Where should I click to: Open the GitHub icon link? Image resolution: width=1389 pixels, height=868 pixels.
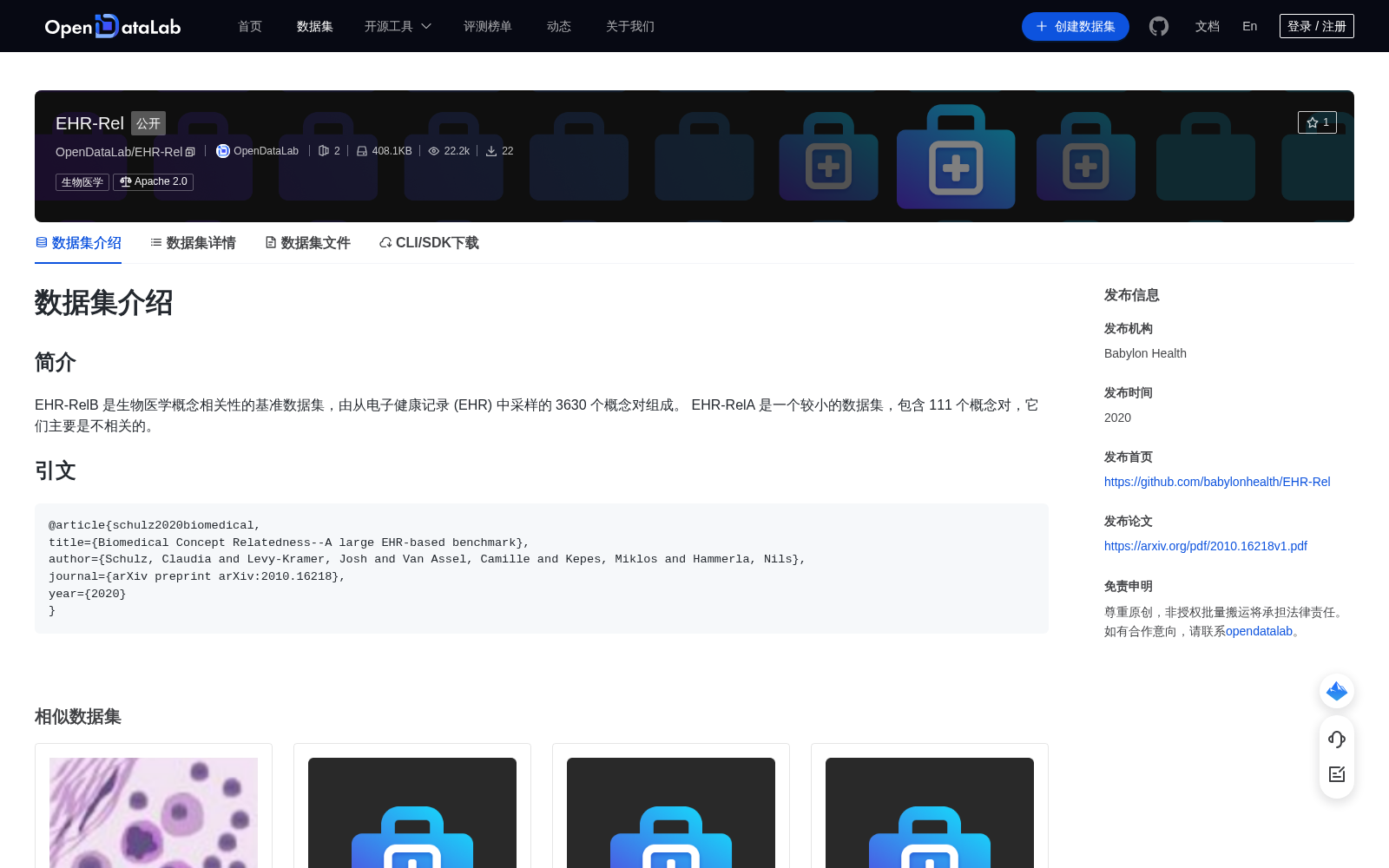click(1158, 26)
